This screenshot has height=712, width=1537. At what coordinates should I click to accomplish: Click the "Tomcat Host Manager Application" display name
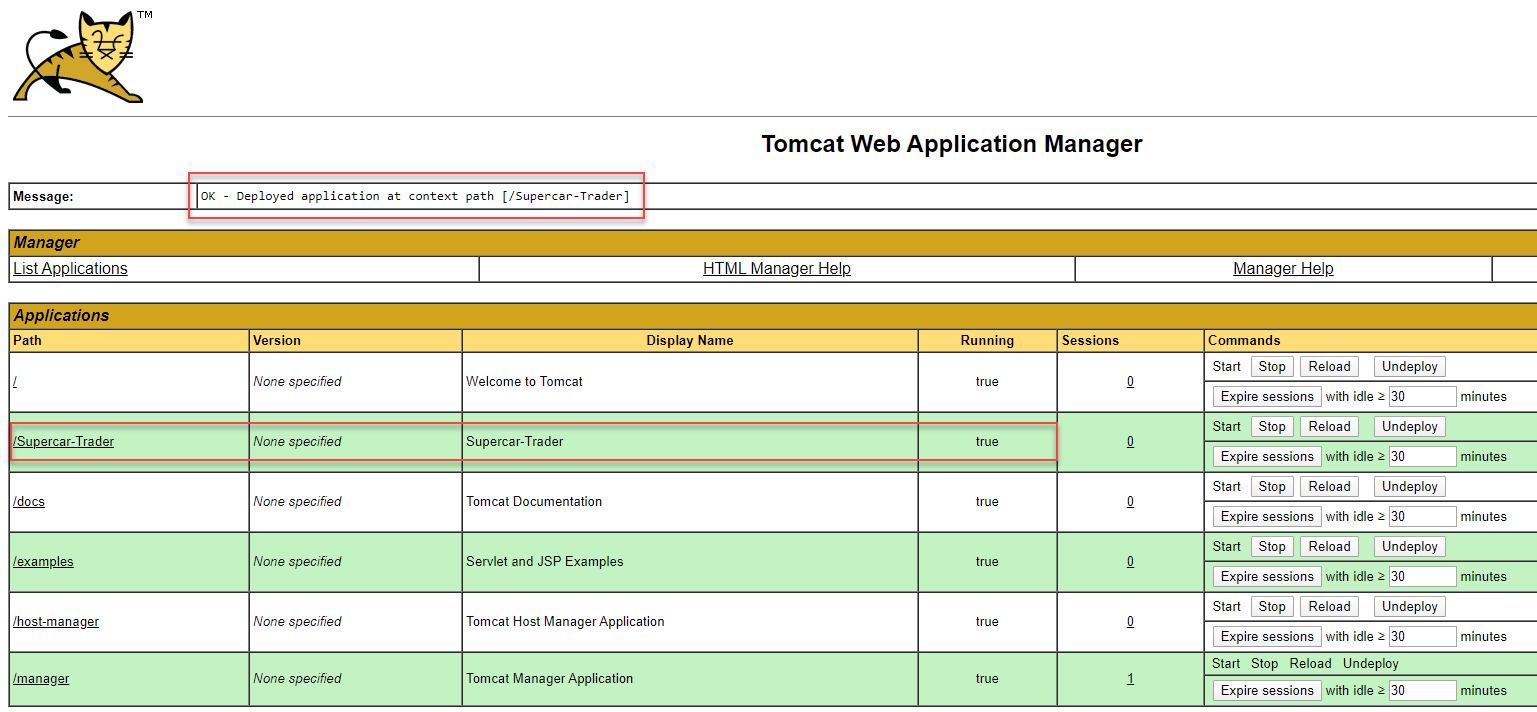(x=565, y=621)
